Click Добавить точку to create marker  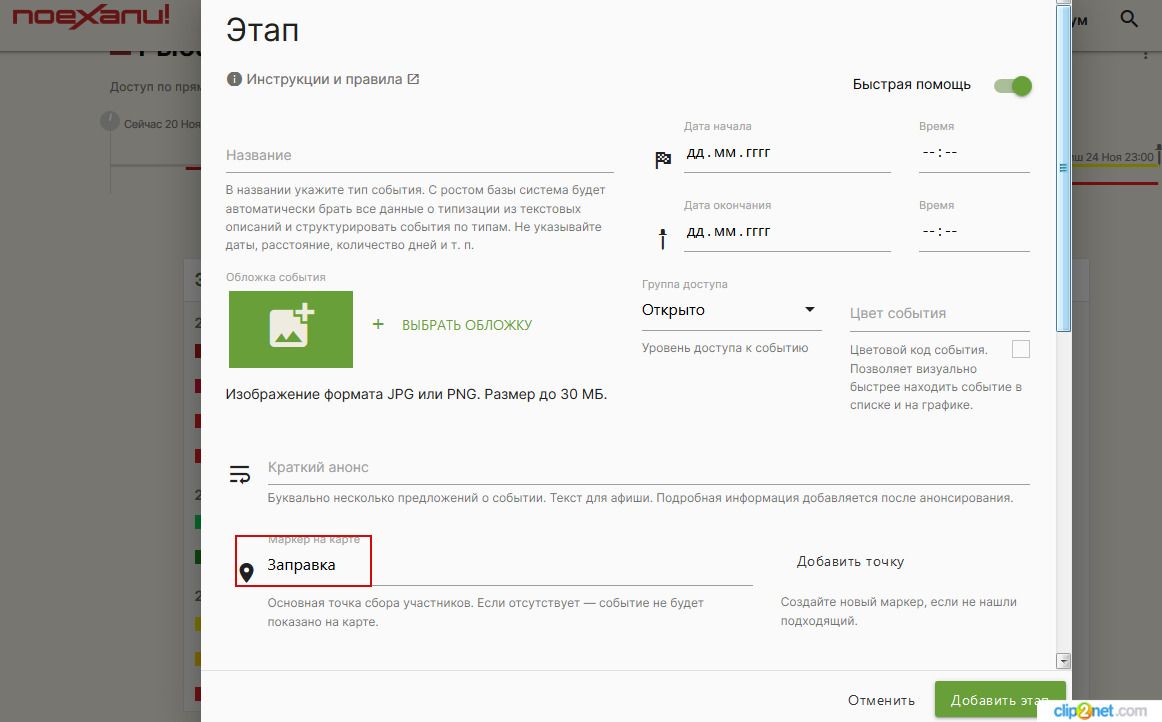850,562
